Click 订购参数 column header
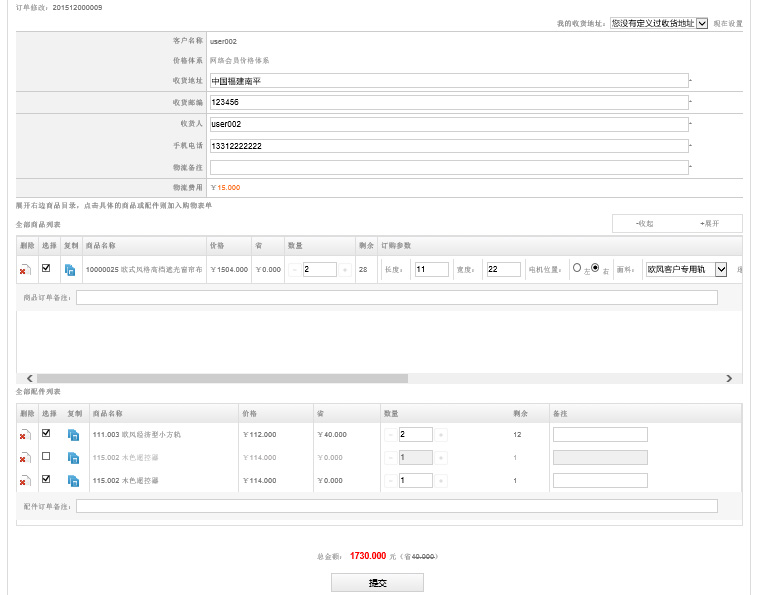Viewport: 760px width, 595px height. pyautogui.click(x=396, y=246)
